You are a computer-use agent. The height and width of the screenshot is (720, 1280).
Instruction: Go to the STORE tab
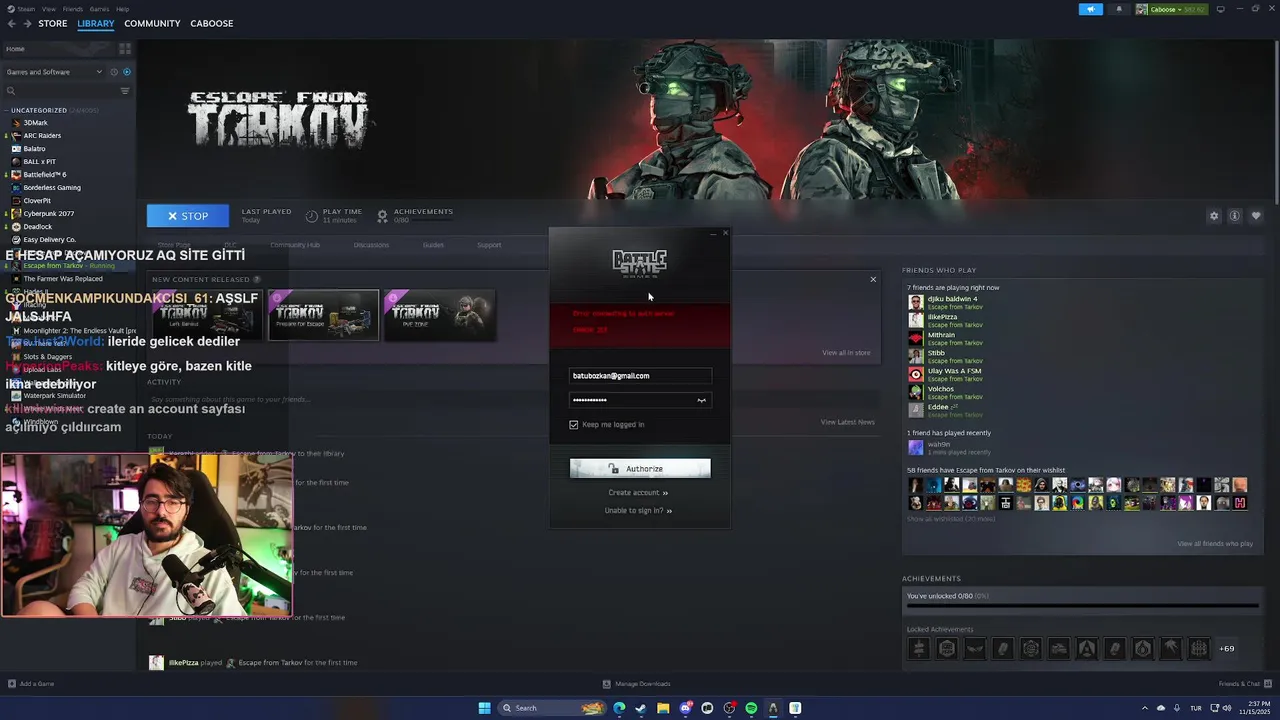[x=53, y=23]
